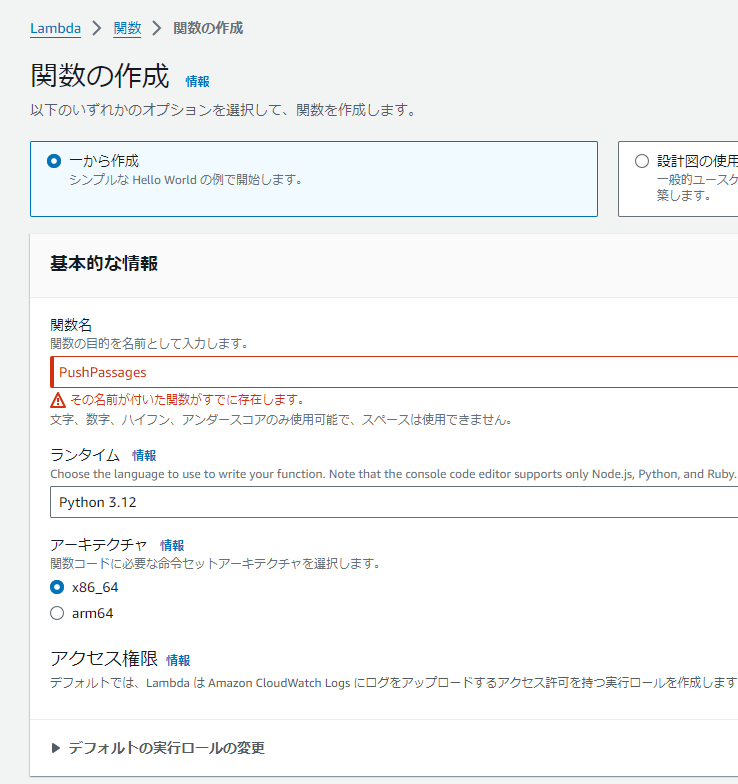The width and height of the screenshot is (738, 784).
Task: Expand デフォルトの実行ロールの変更 section
Action: click(x=158, y=748)
